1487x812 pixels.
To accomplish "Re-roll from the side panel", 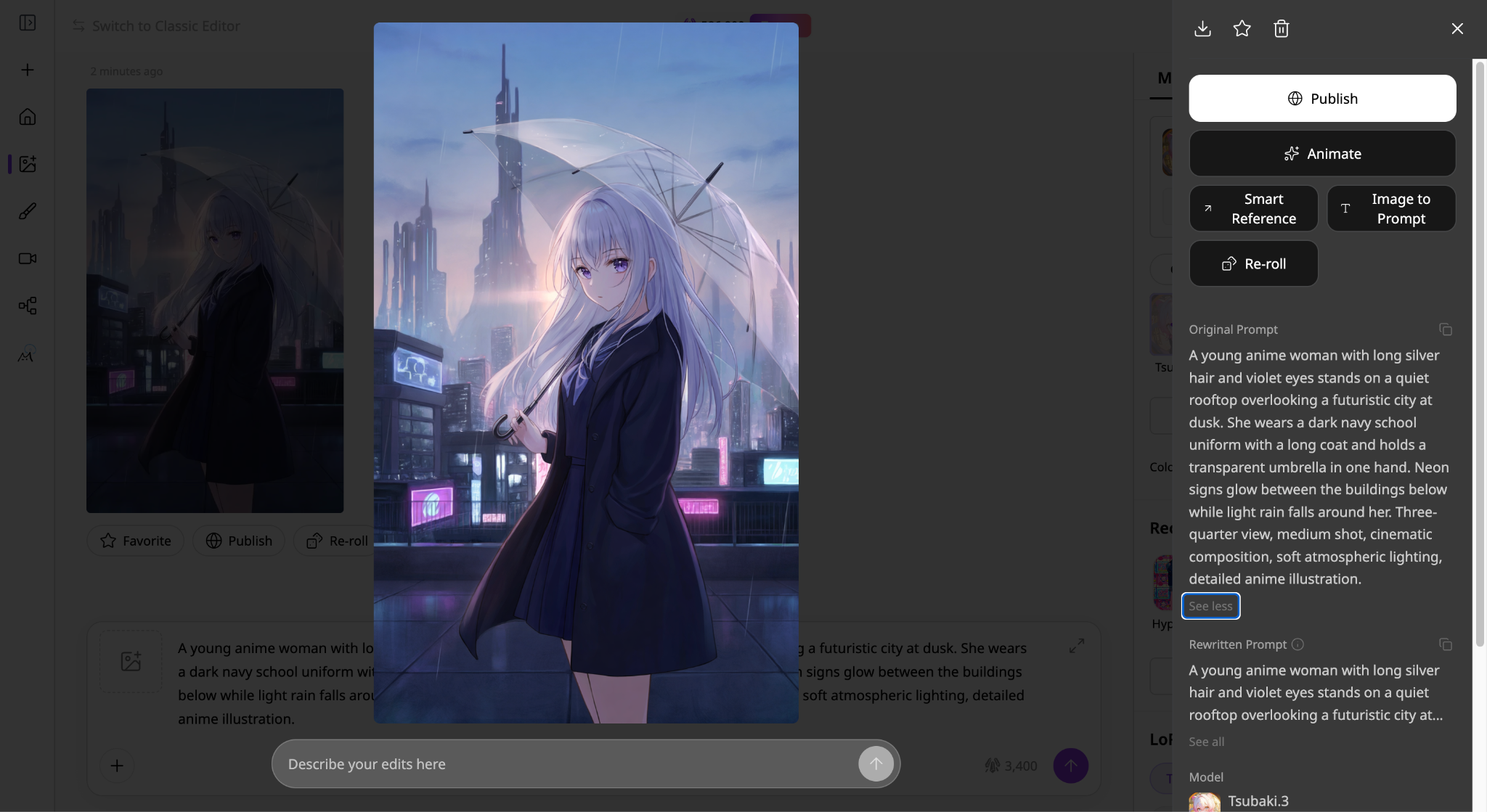I will point(1253,264).
